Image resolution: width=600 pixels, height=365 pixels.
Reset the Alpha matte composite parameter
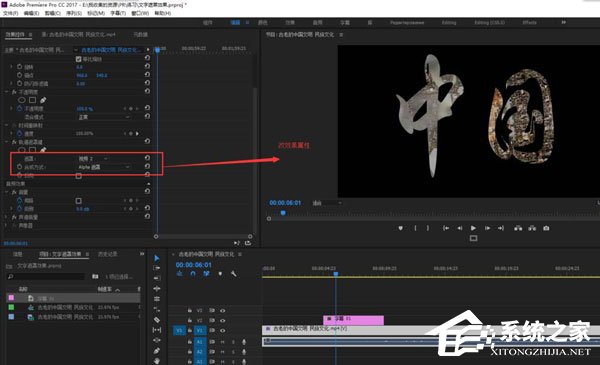147,166
